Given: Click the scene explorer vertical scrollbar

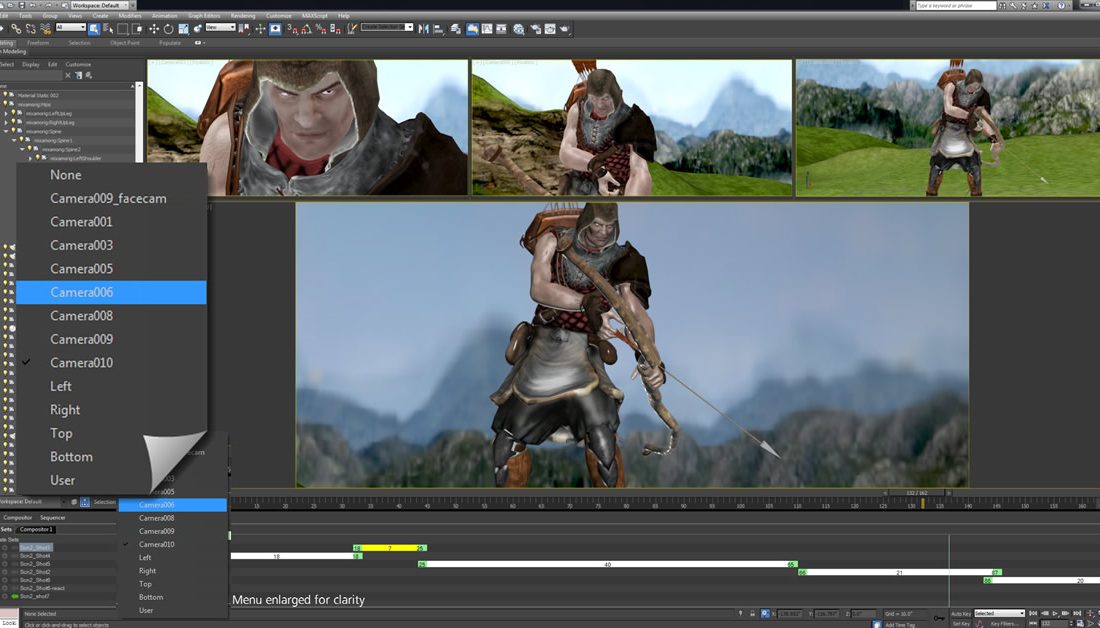Looking at the screenshot, I should (139, 123).
